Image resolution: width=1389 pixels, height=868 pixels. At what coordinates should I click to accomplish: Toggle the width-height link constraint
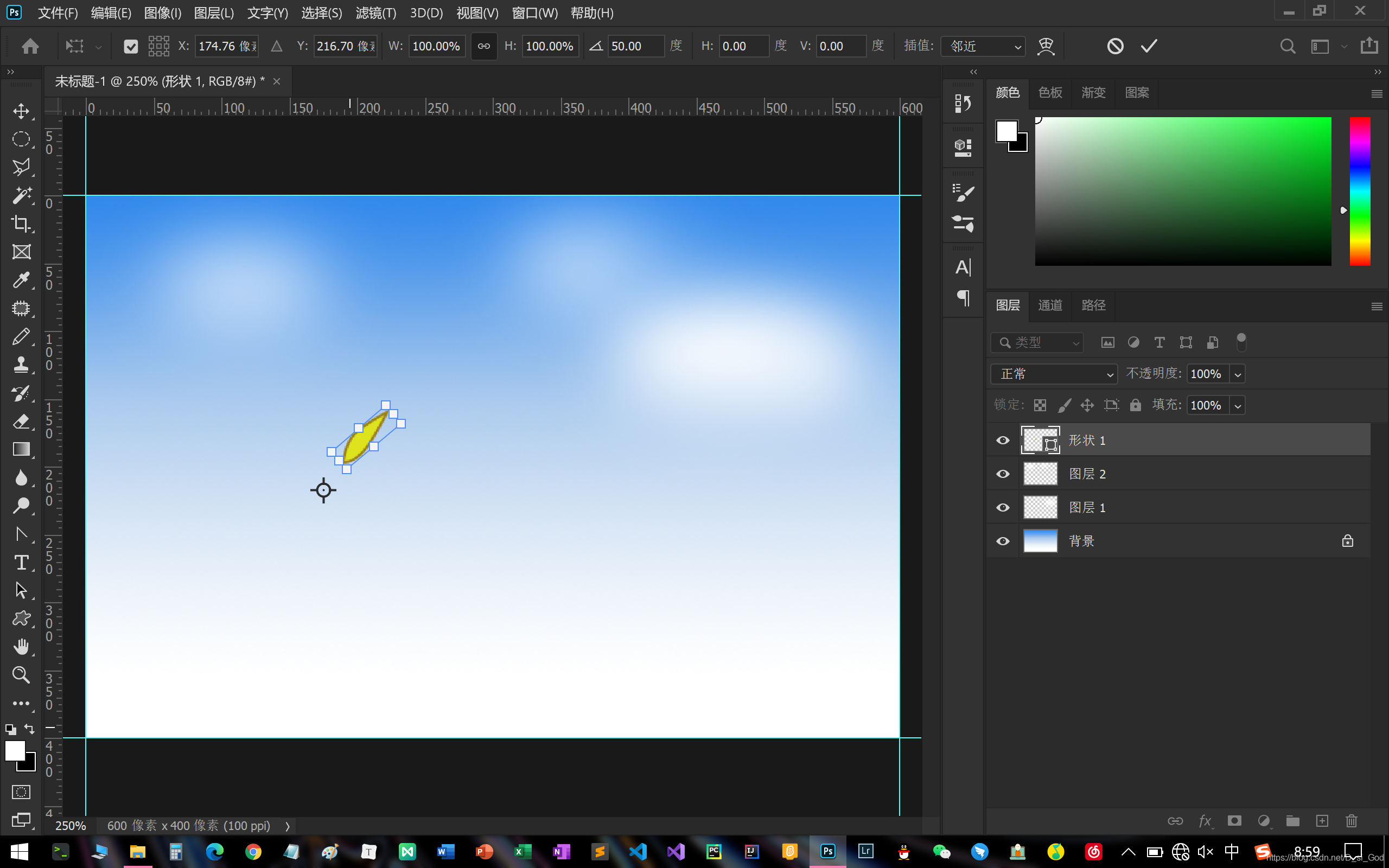484,47
